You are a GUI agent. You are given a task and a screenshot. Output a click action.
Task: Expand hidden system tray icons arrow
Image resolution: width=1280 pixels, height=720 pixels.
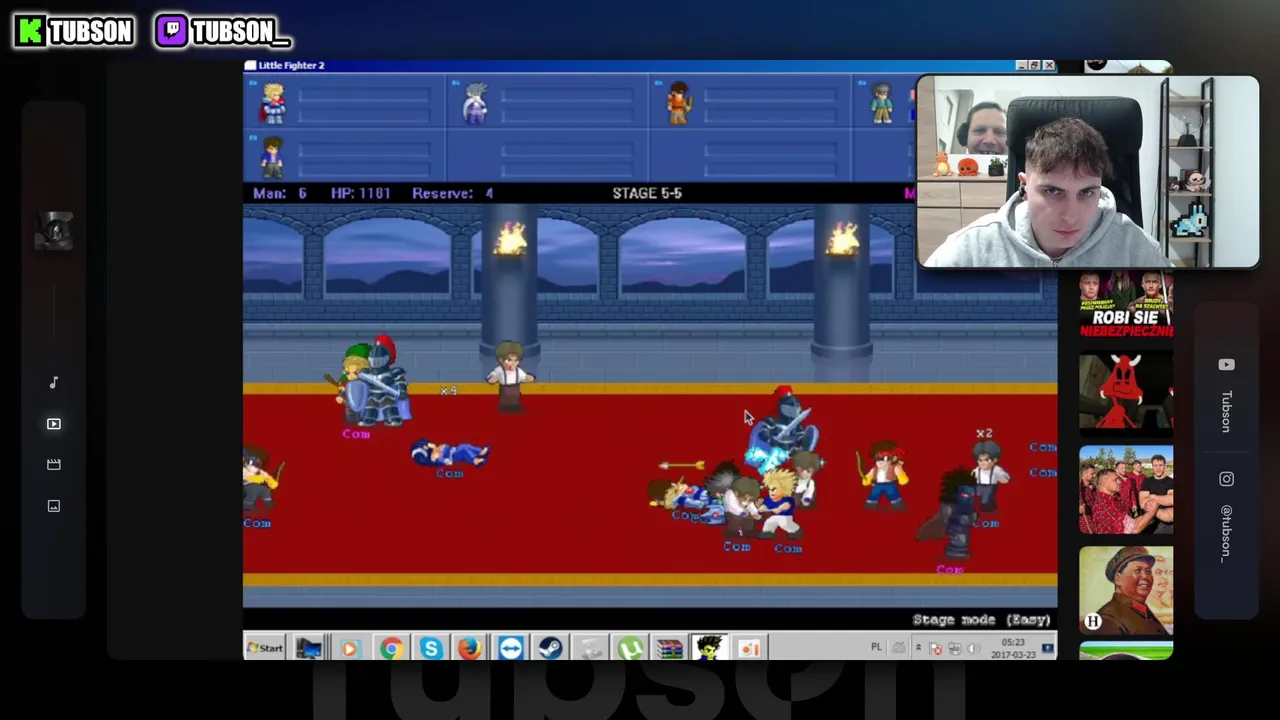pyautogui.click(x=918, y=648)
